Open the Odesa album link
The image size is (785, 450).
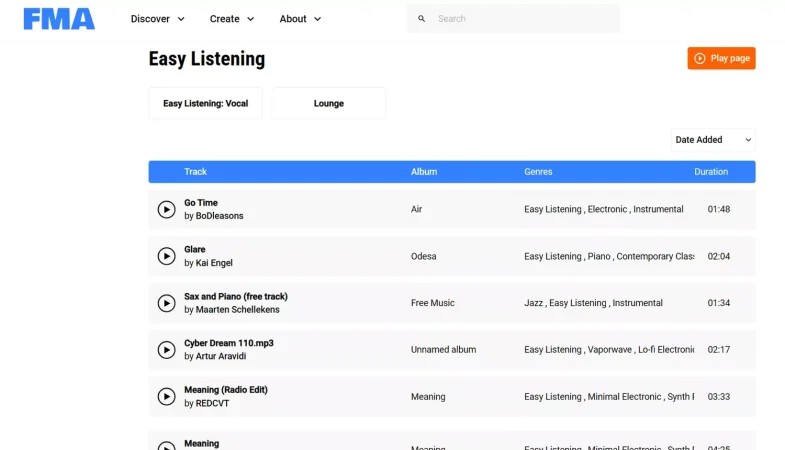click(x=424, y=256)
